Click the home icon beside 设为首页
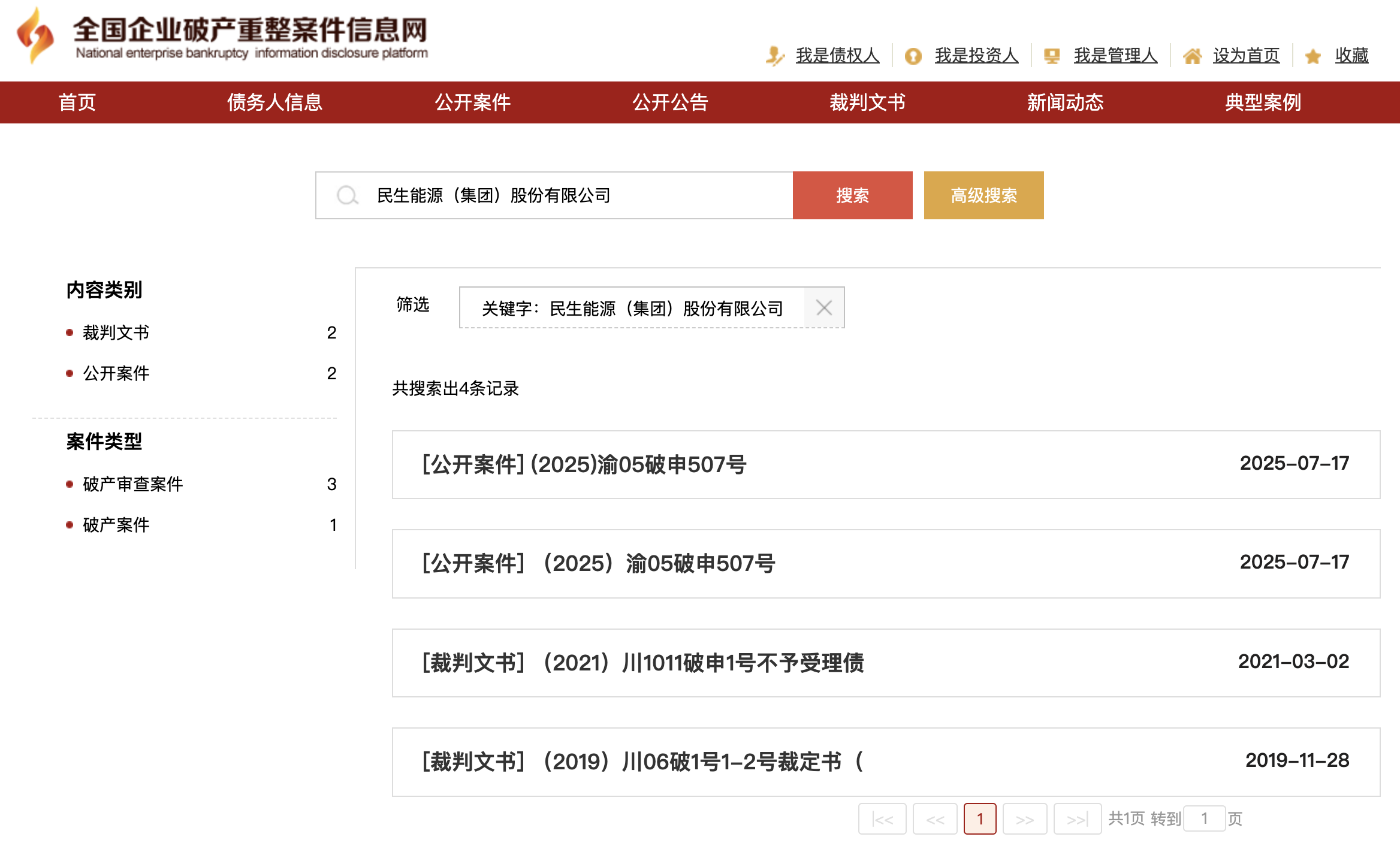 [x=1193, y=55]
